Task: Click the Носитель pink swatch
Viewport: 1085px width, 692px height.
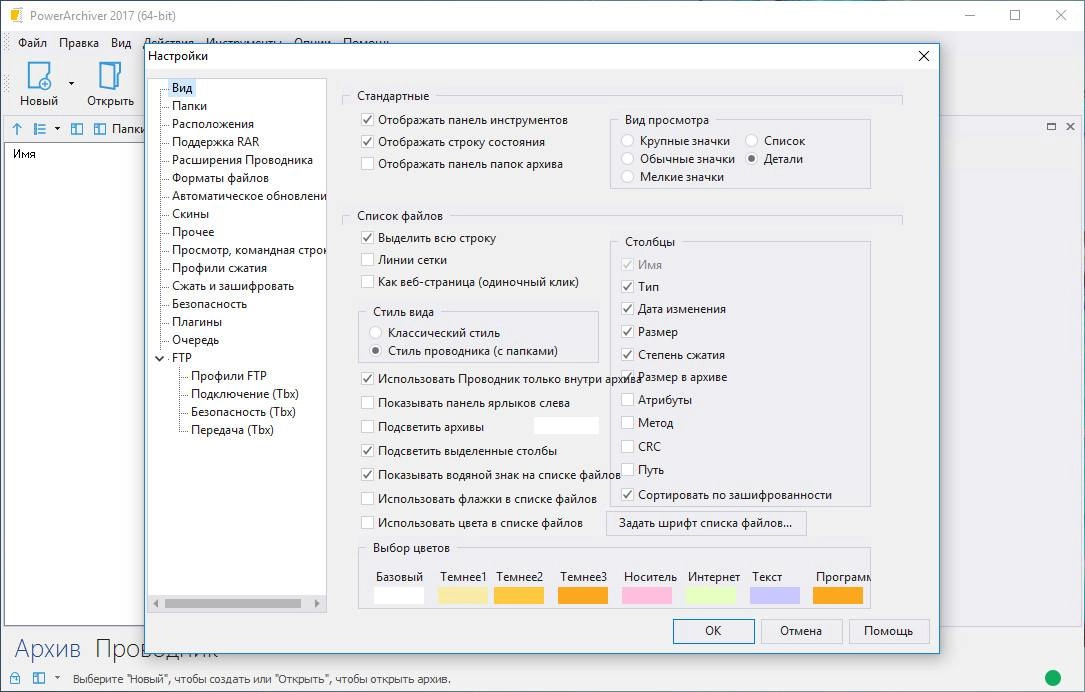Action: (647, 595)
